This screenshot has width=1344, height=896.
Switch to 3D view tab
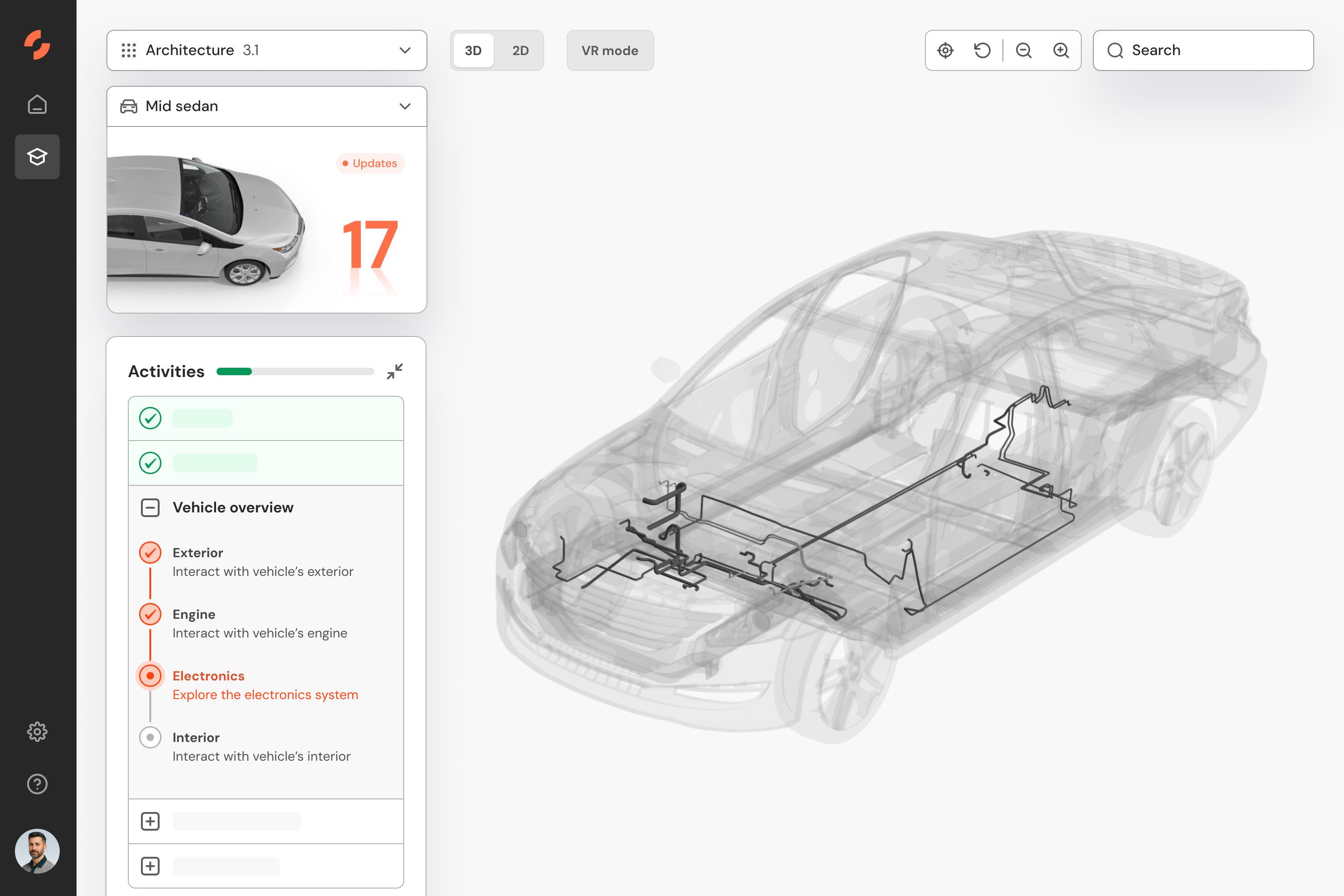tap(473, 50)
